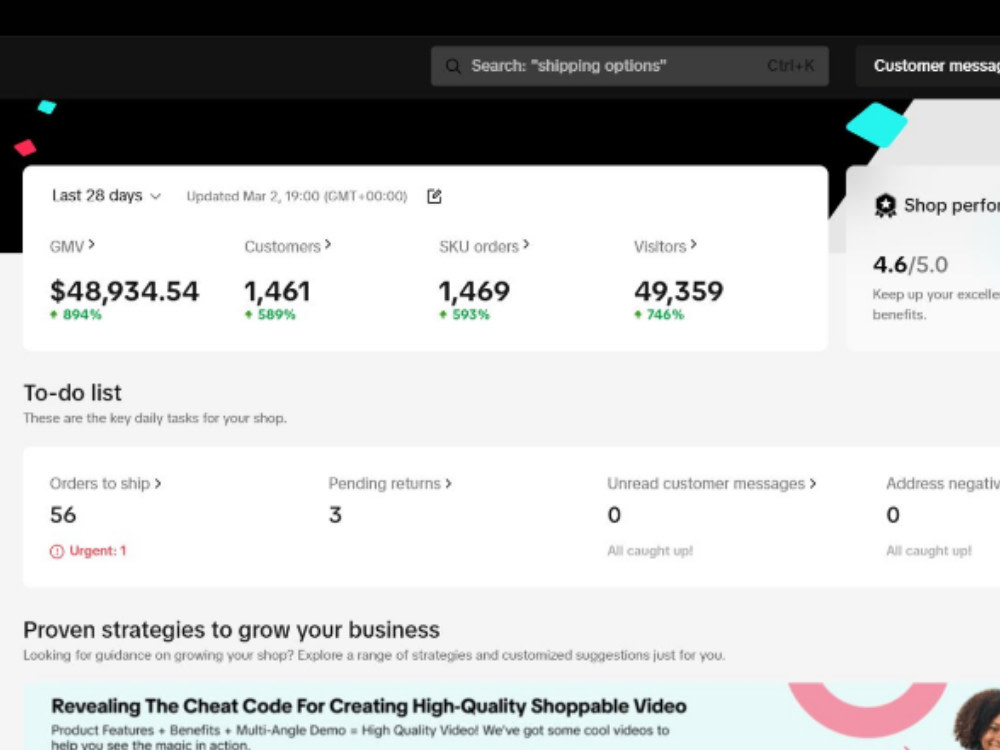Click Customers value 1,461
1000x750 pixels.
277,291
